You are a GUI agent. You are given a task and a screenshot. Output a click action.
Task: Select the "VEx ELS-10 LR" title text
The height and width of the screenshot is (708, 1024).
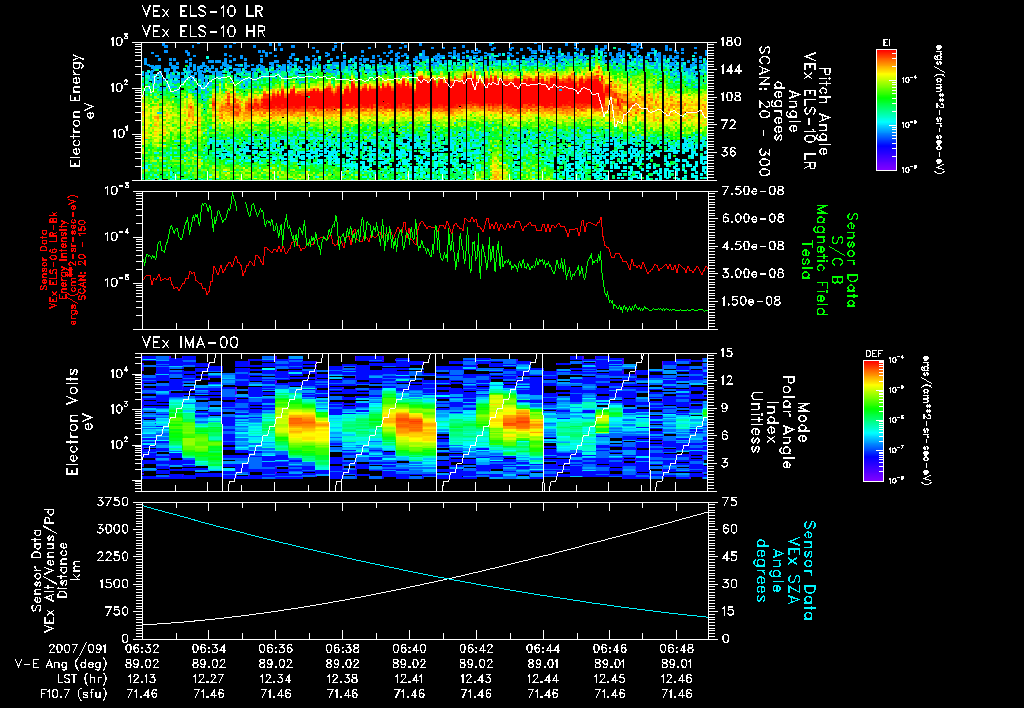203,12
